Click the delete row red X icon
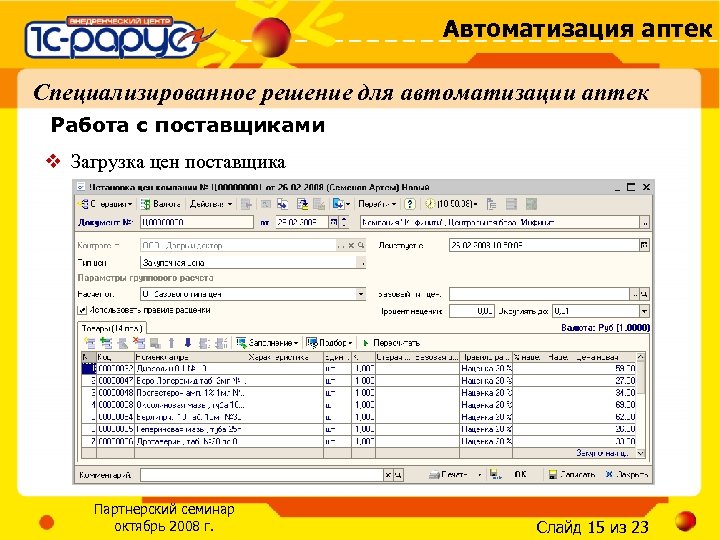Image resolution: width=720 pixels, height=540 pixels. click(x=139, y=343)
